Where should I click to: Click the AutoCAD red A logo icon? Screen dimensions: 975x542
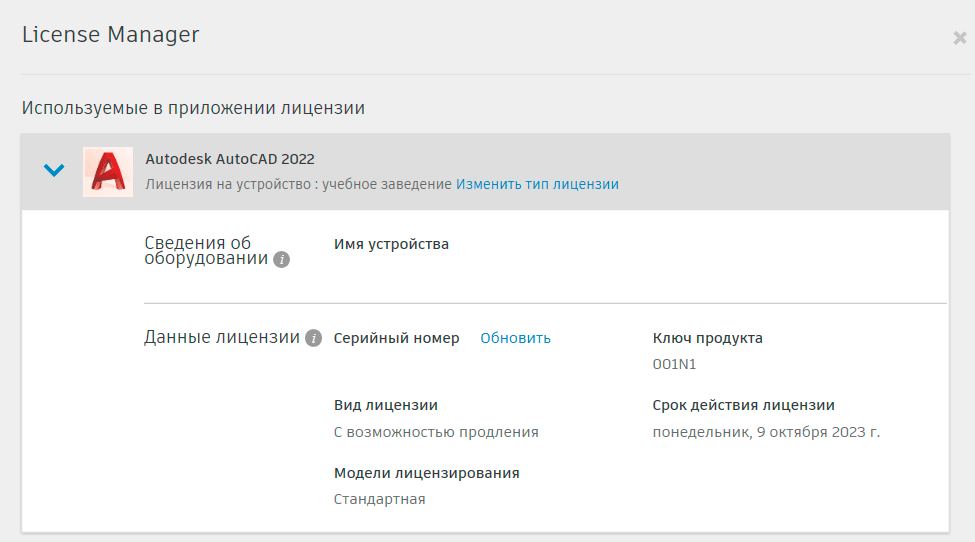pyautogui.click(x=108, y=172)
